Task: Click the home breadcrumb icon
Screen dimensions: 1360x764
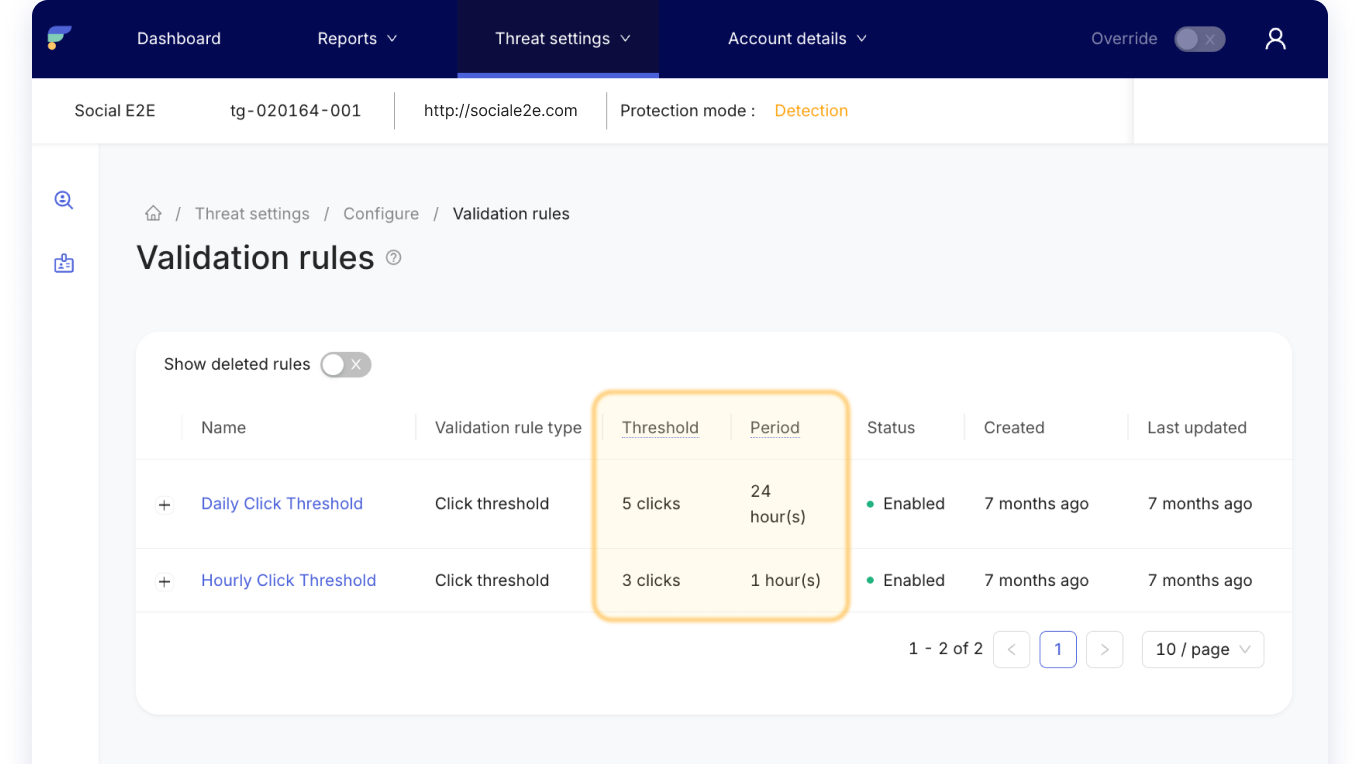Action: [x=153, y=212]
